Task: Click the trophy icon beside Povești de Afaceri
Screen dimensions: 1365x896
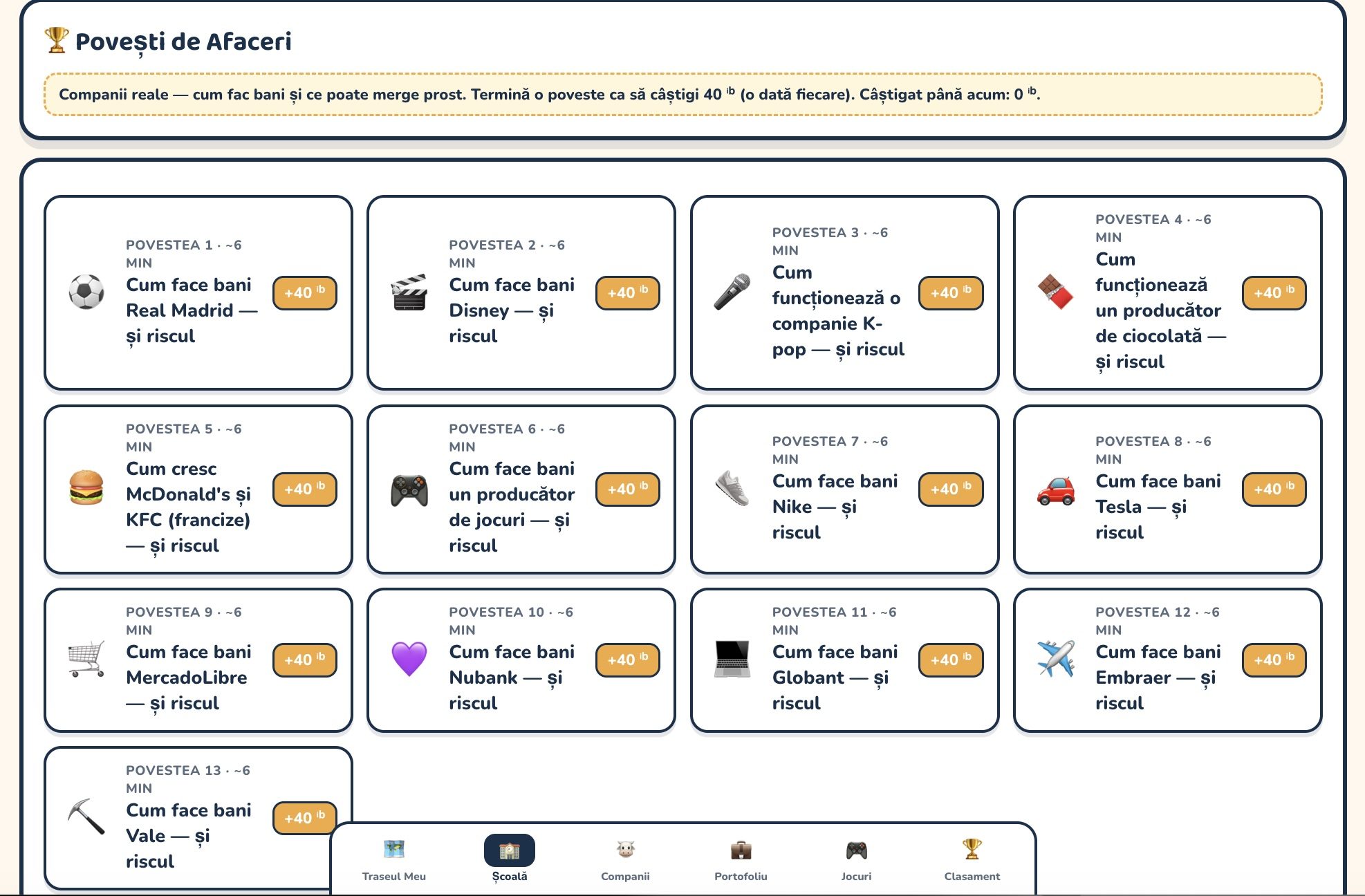Action: tap(57, 40)
